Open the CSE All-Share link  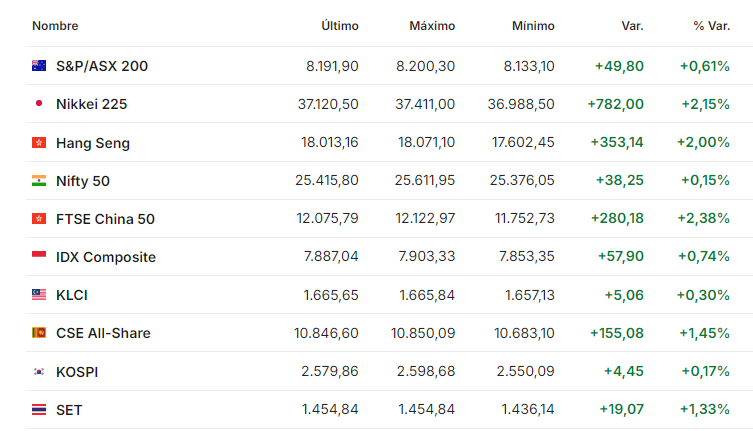coord(103,333)
